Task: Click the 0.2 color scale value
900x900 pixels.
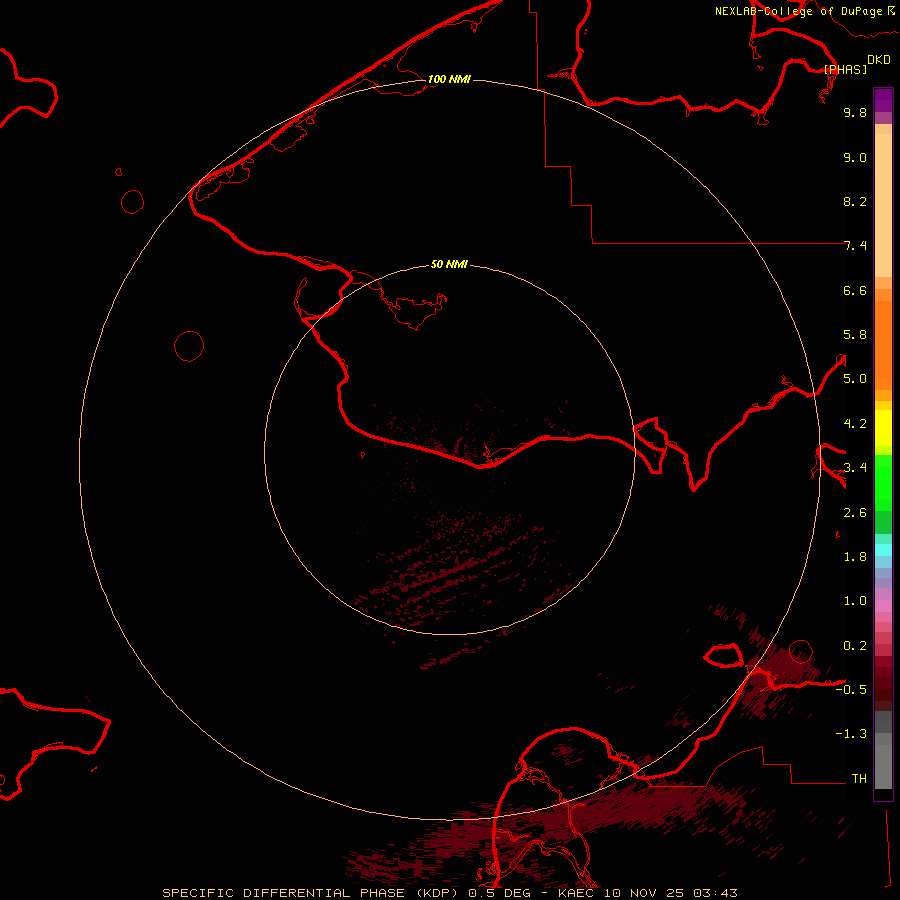Action: pos(855,646)
